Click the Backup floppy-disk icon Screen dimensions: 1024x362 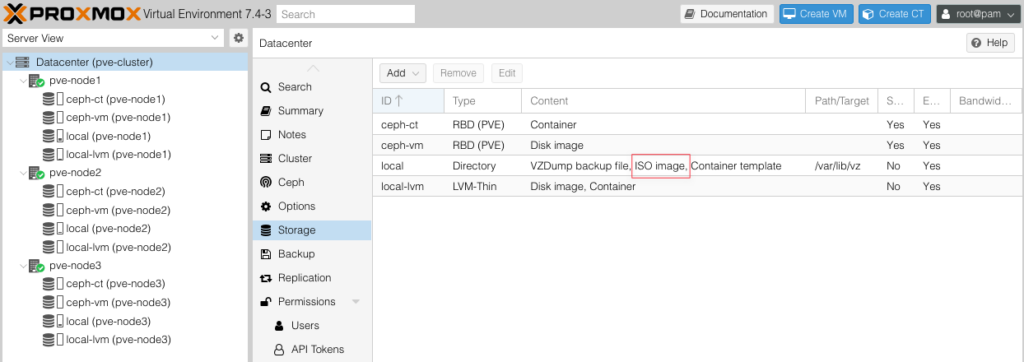(x=265, y=254)
